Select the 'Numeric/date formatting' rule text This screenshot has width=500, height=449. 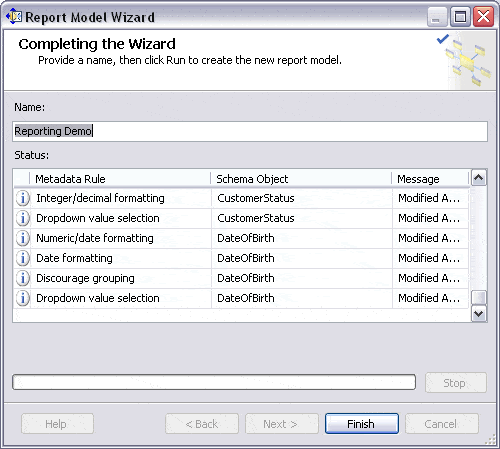(x=95, y=238)
